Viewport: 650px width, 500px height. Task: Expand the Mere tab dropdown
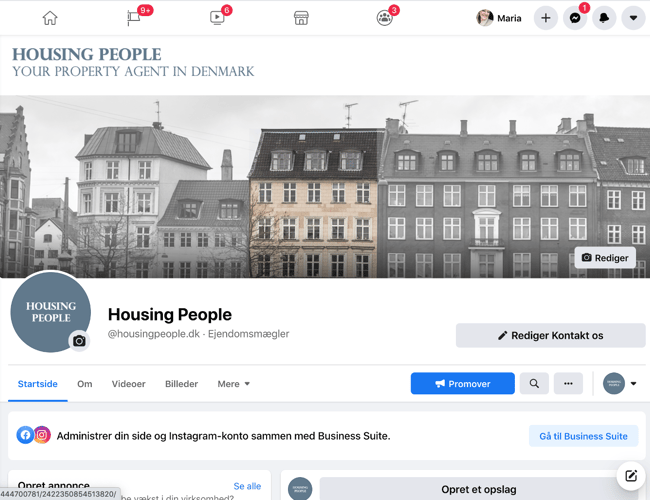(234, 384)
